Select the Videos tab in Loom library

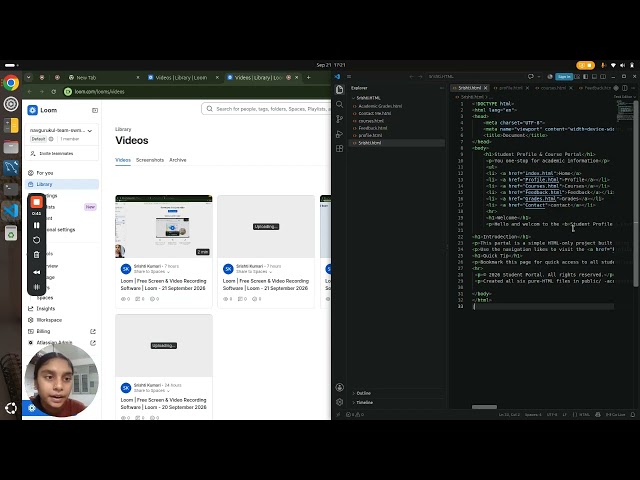pos(123,160)
